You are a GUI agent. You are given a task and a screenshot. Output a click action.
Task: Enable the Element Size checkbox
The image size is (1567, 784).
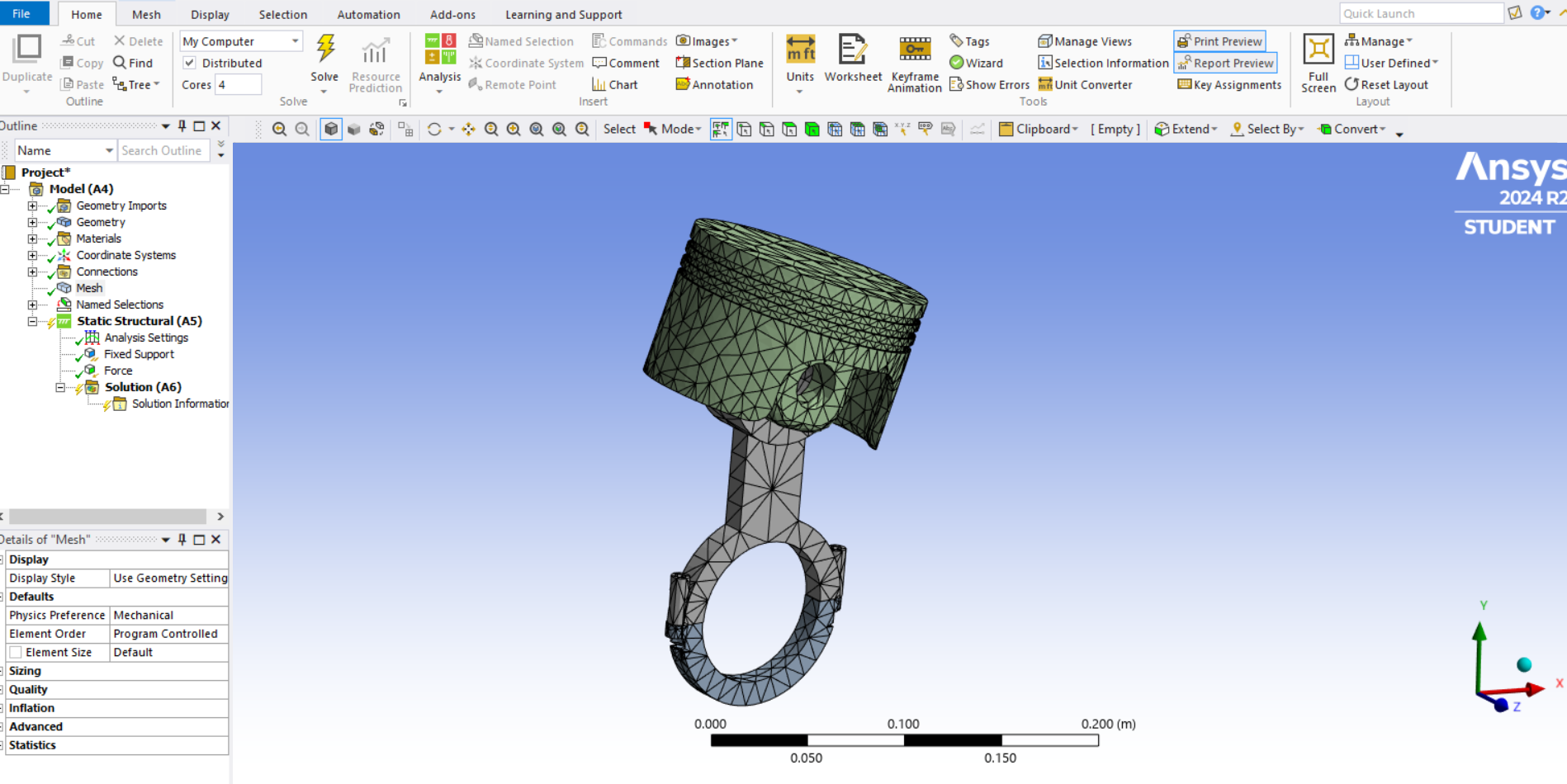[x=16, y=653]
